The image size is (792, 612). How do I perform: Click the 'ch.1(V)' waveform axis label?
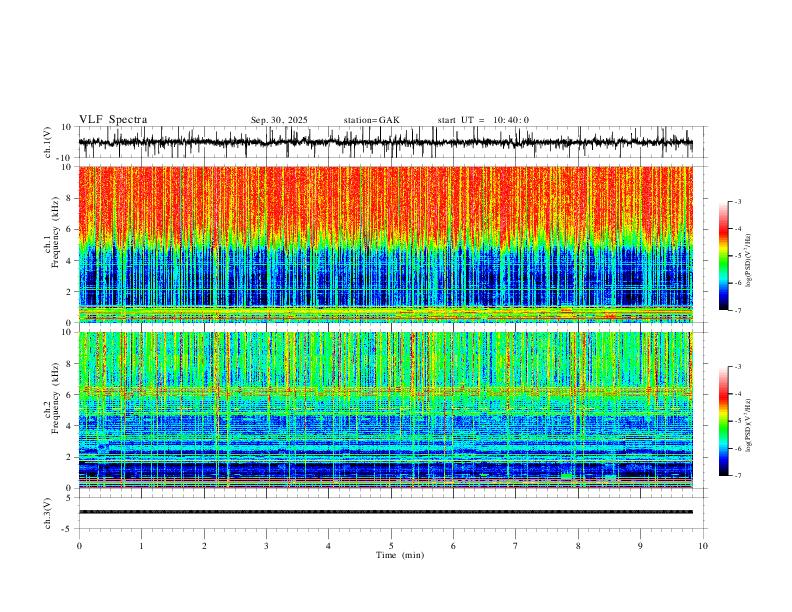(x=48, y=142)
